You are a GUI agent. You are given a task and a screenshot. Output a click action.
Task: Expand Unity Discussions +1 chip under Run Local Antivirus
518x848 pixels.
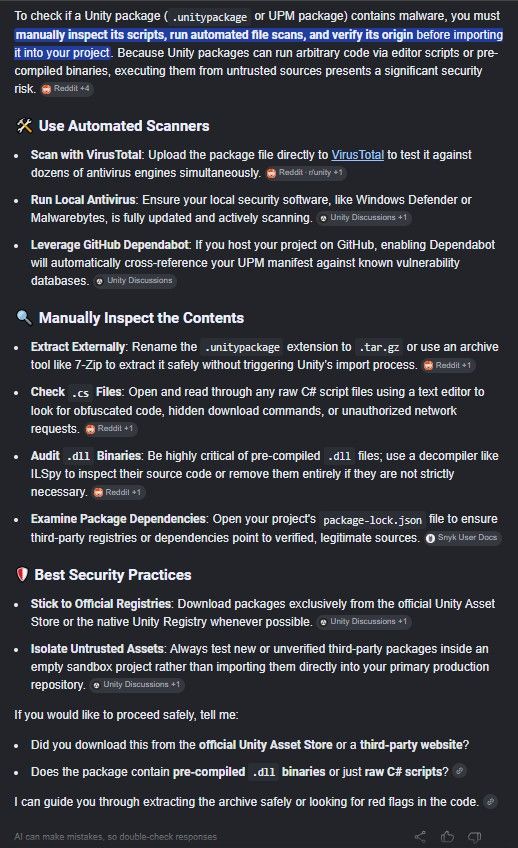tap(364, 217)
